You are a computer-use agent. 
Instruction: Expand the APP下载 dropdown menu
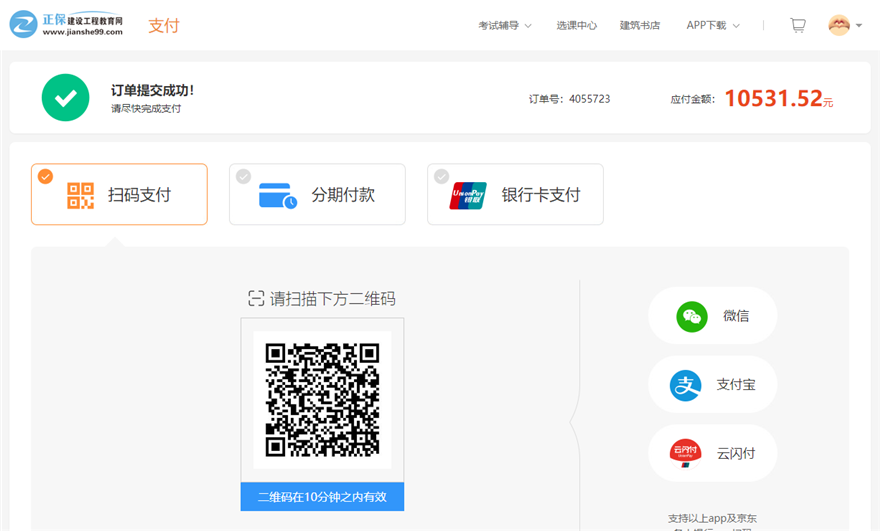(713, 25)
